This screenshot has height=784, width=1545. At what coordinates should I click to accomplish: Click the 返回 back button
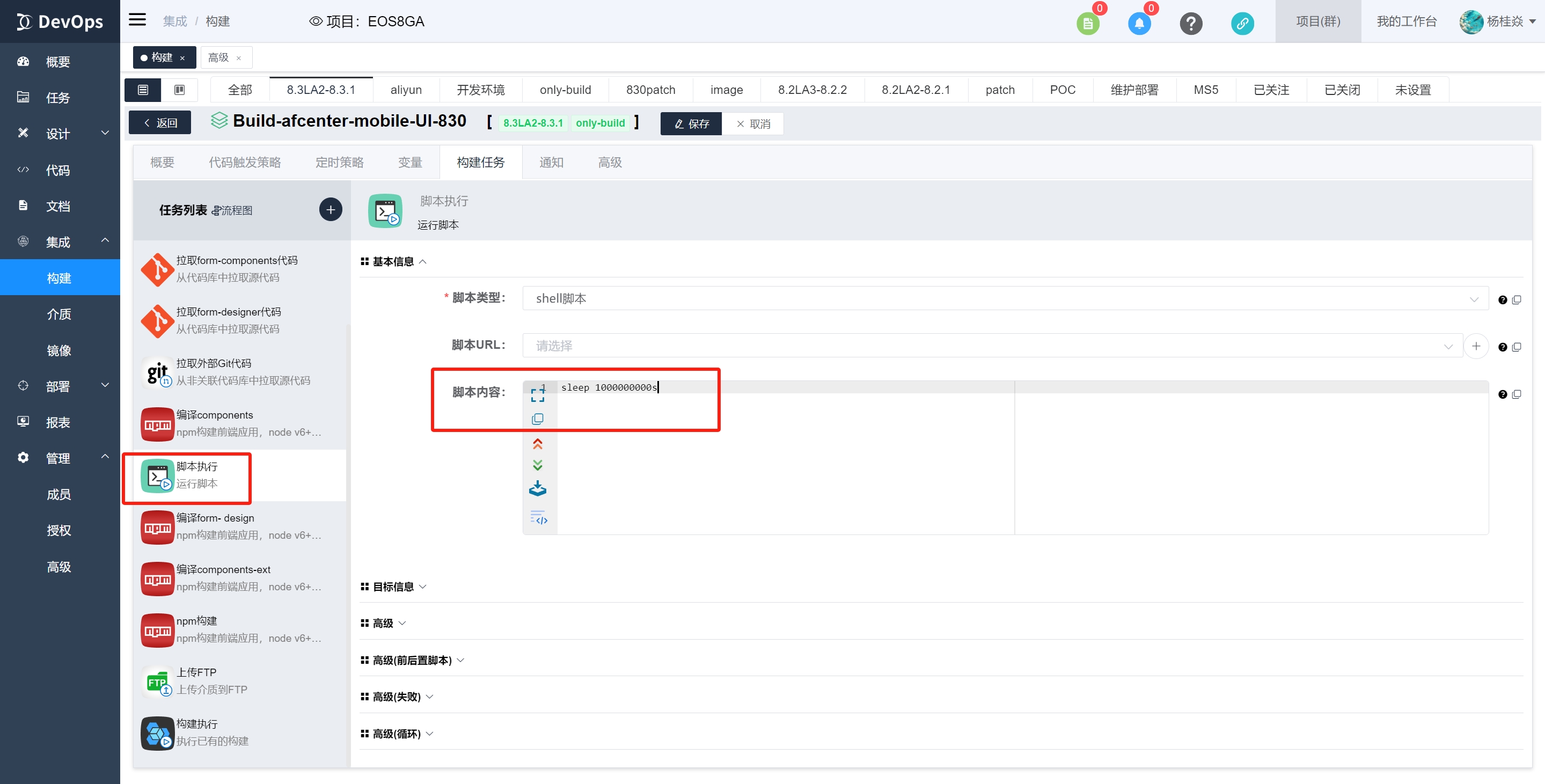pyautogui.click(x=160, y=123)
